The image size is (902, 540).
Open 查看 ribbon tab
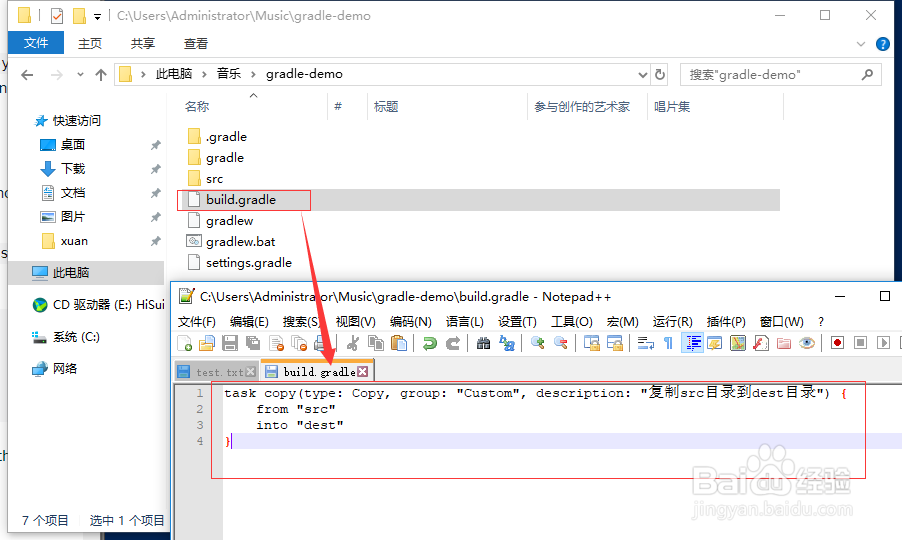(196, 43)
